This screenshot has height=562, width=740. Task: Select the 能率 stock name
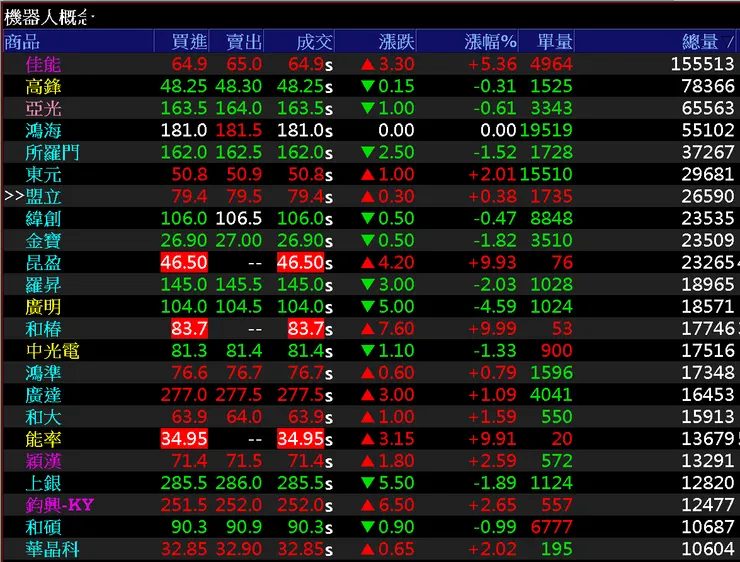pos(43,439)
